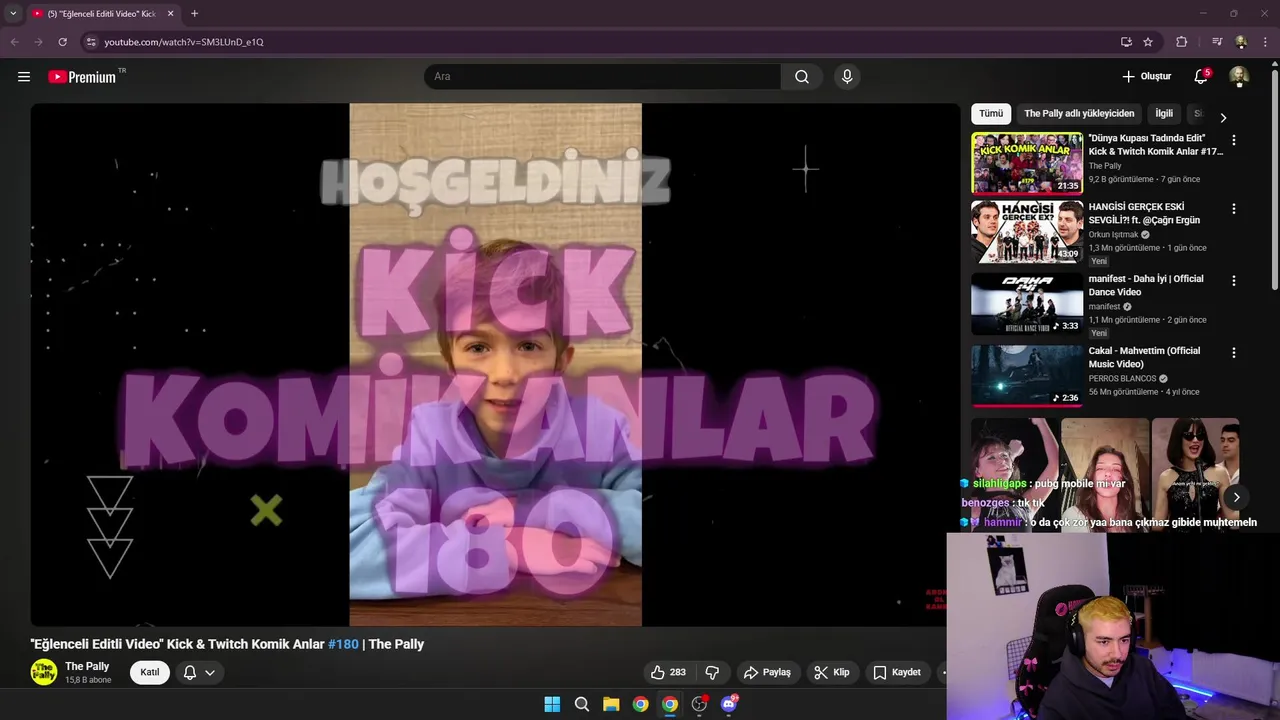Viewport: 1280px width, 720px height.
Task: Create a clip with Klip
Action: click(x=832, y=672)
